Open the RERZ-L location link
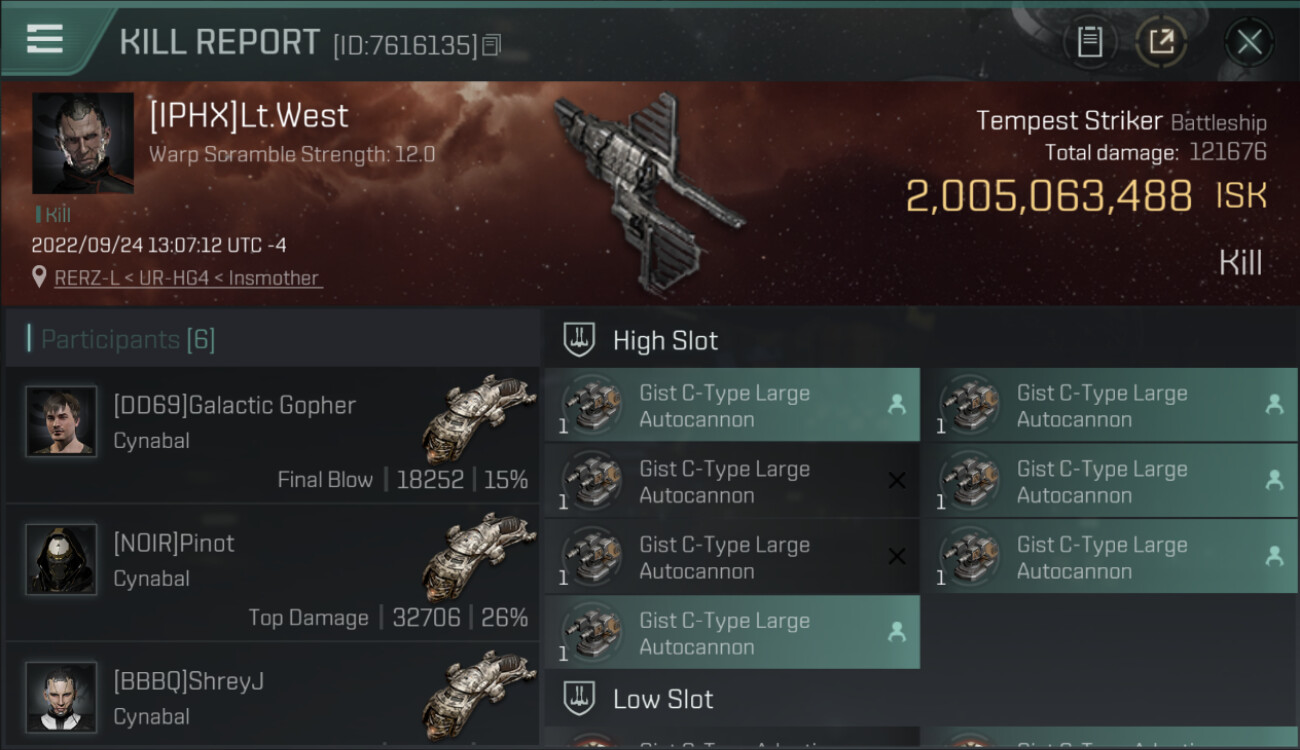Image resolution: width=1300 pixels, height=750 pixels. (x=188, y=278)
